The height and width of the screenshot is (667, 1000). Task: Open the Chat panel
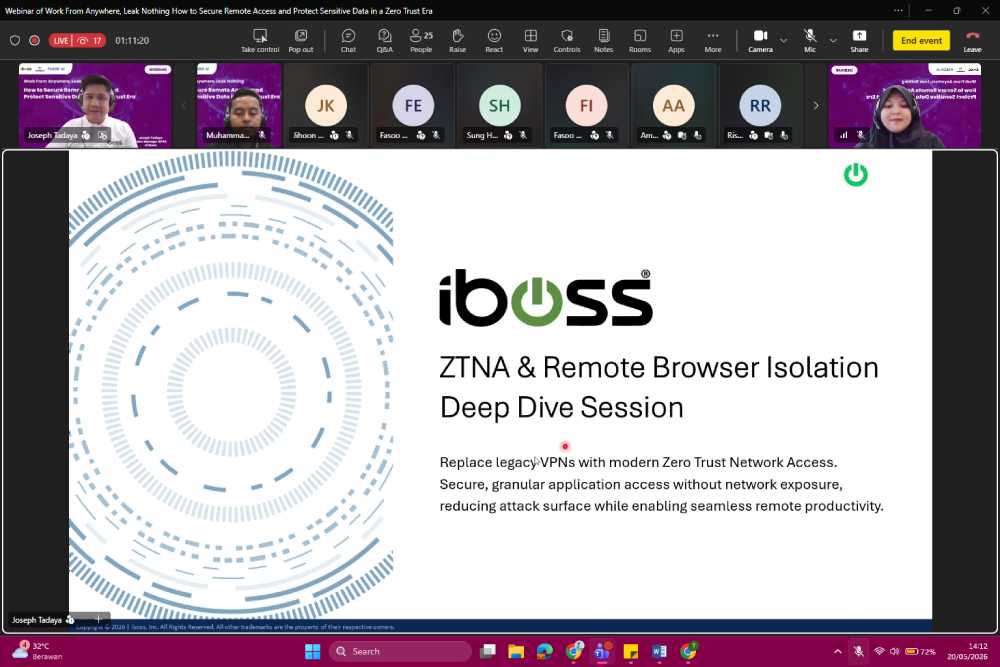(348, 41)
